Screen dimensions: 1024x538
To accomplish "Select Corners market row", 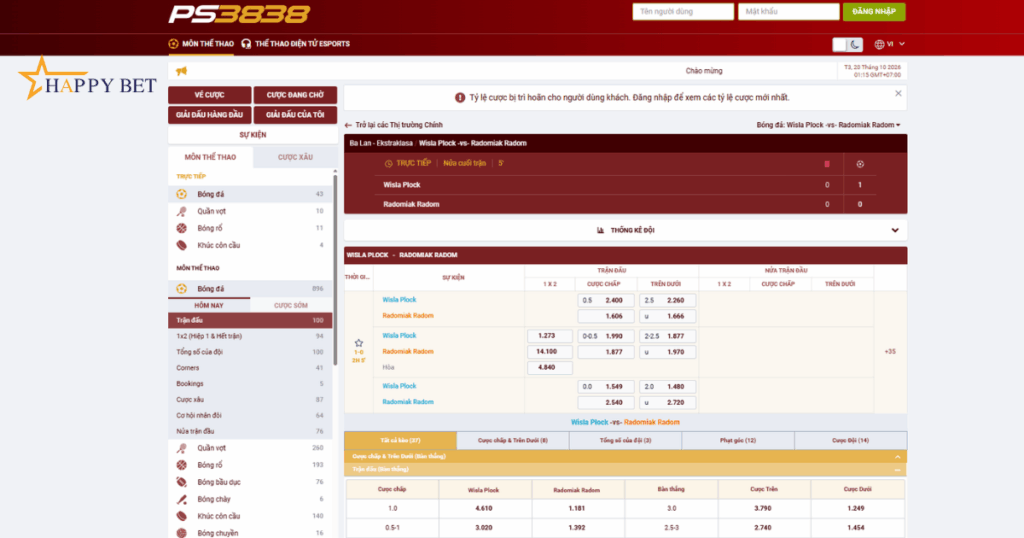I will (250, 368).
